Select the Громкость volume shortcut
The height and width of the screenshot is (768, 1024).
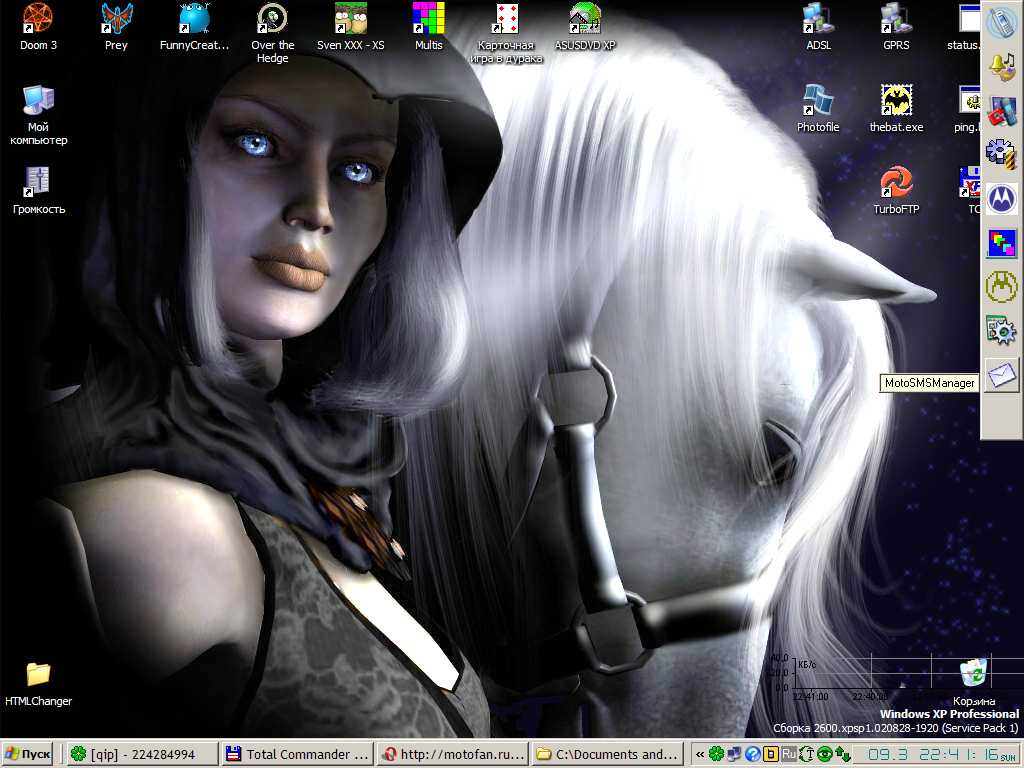point(39,191)
